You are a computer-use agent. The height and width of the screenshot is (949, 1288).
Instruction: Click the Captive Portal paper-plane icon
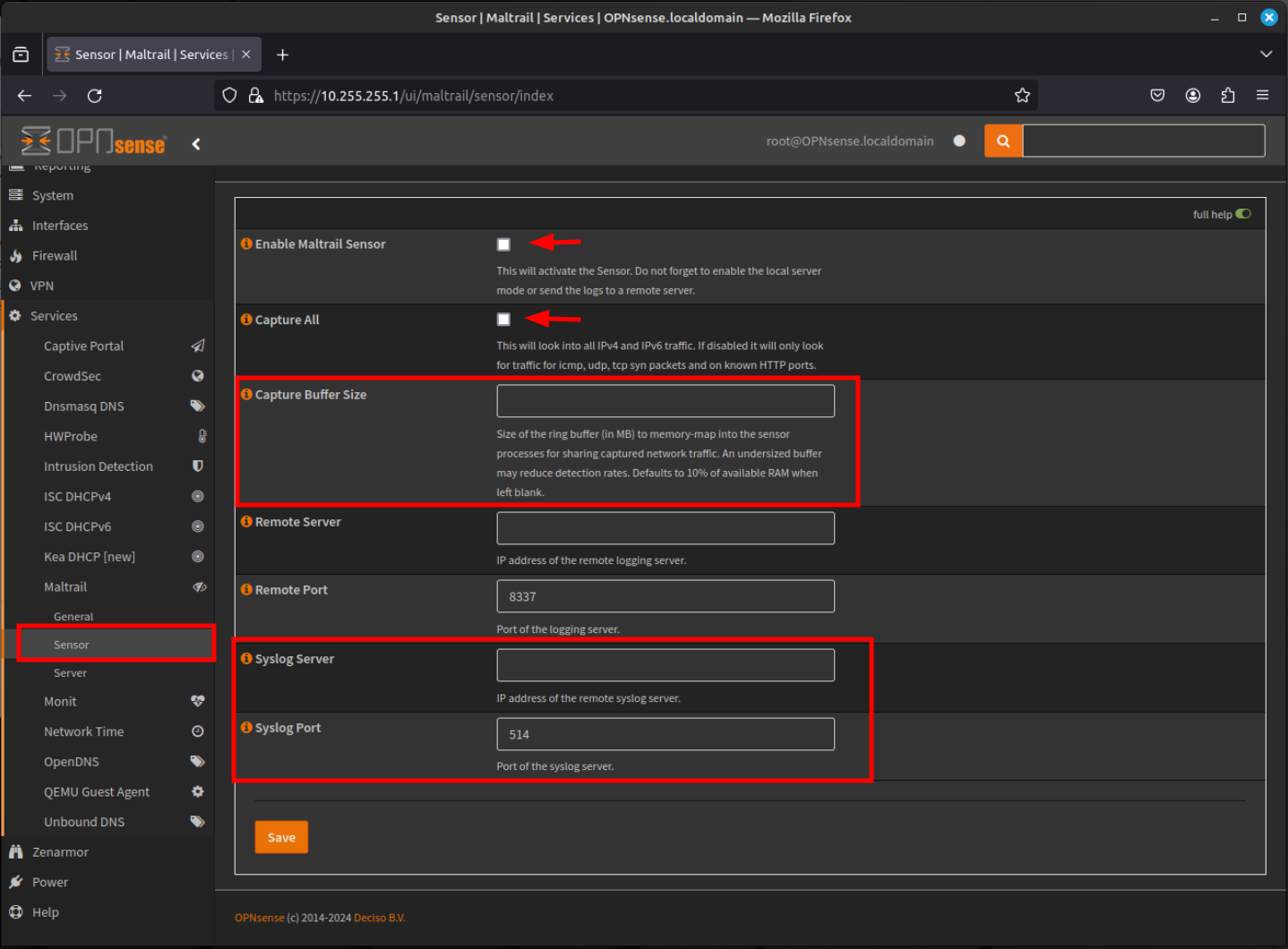(198, 346)
